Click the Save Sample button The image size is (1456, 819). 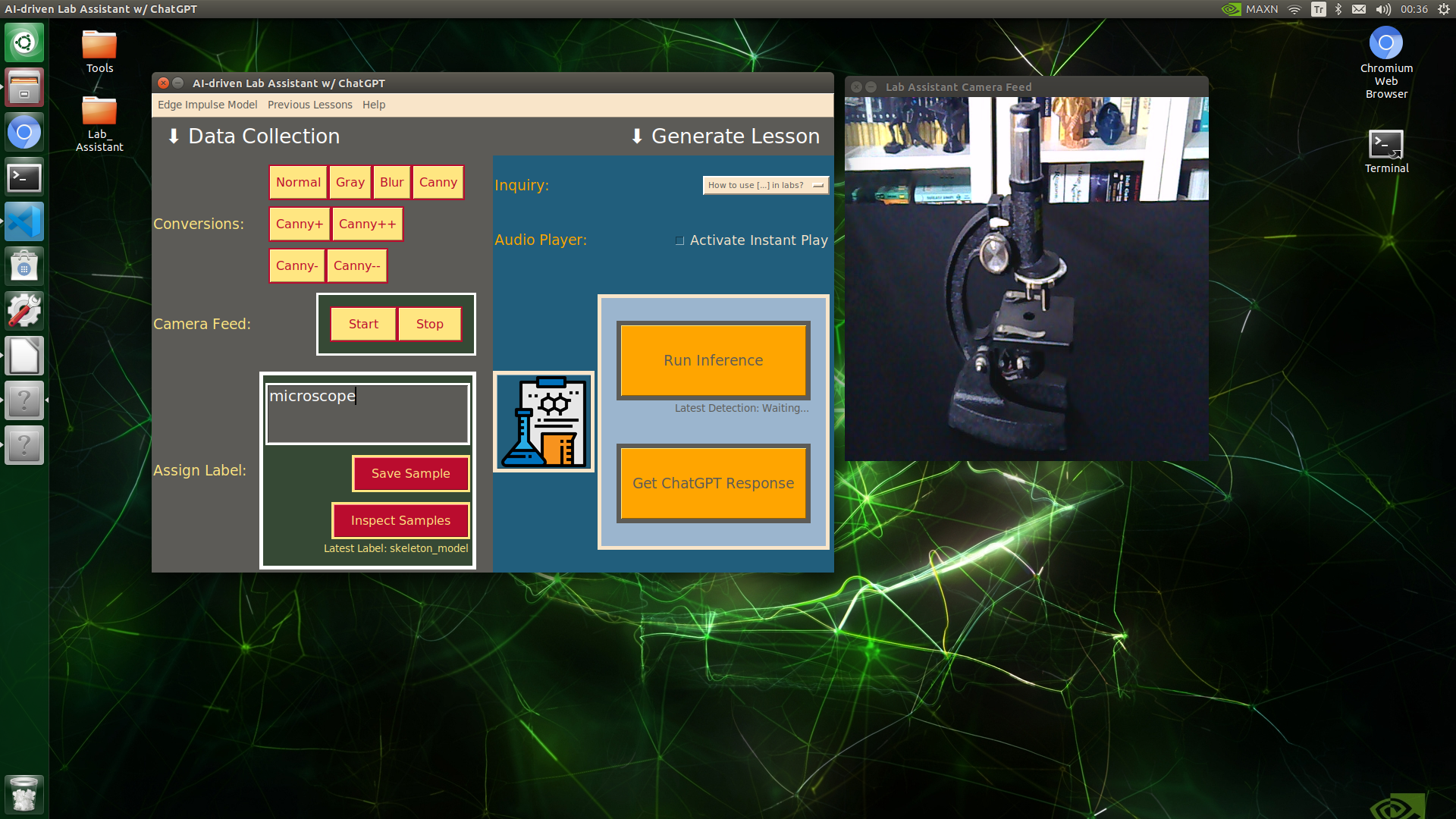[x=410, y=473]
